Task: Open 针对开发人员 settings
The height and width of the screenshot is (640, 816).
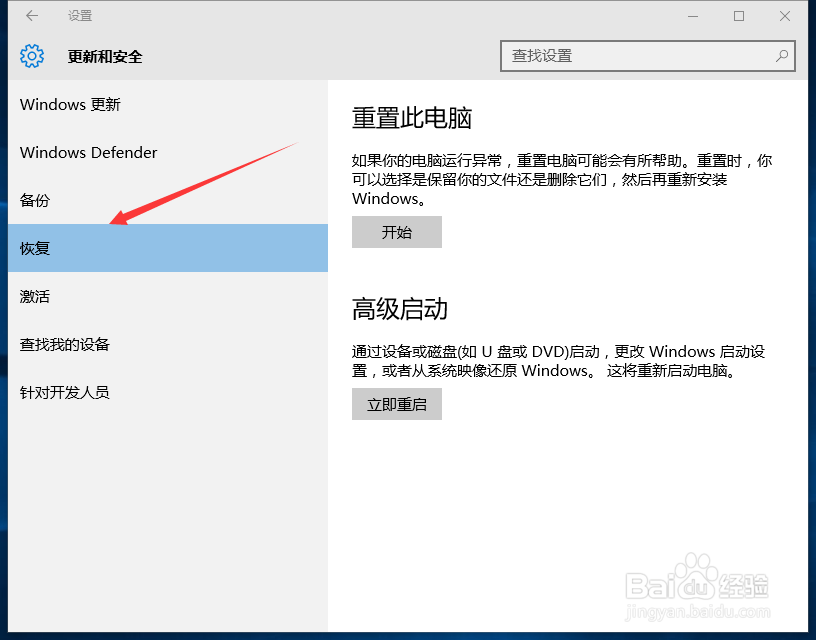Action: click(168, 392)
